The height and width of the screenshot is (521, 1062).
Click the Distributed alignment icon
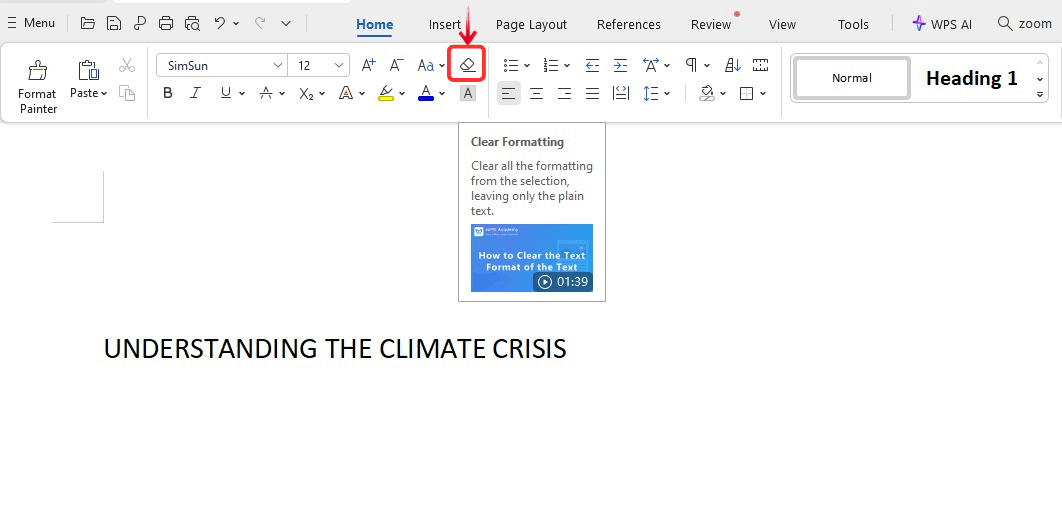[620, 93]
